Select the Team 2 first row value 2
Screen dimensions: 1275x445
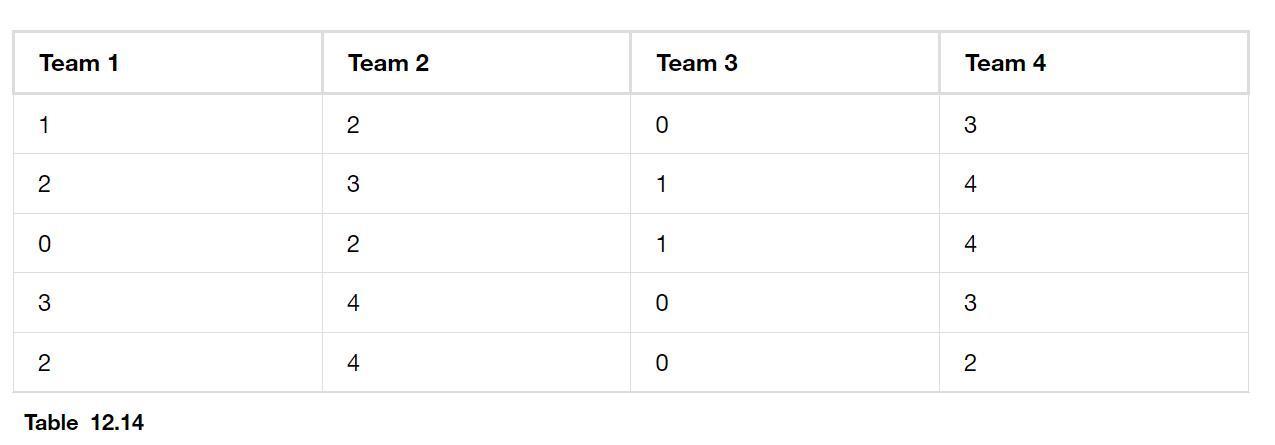(353, 125)
